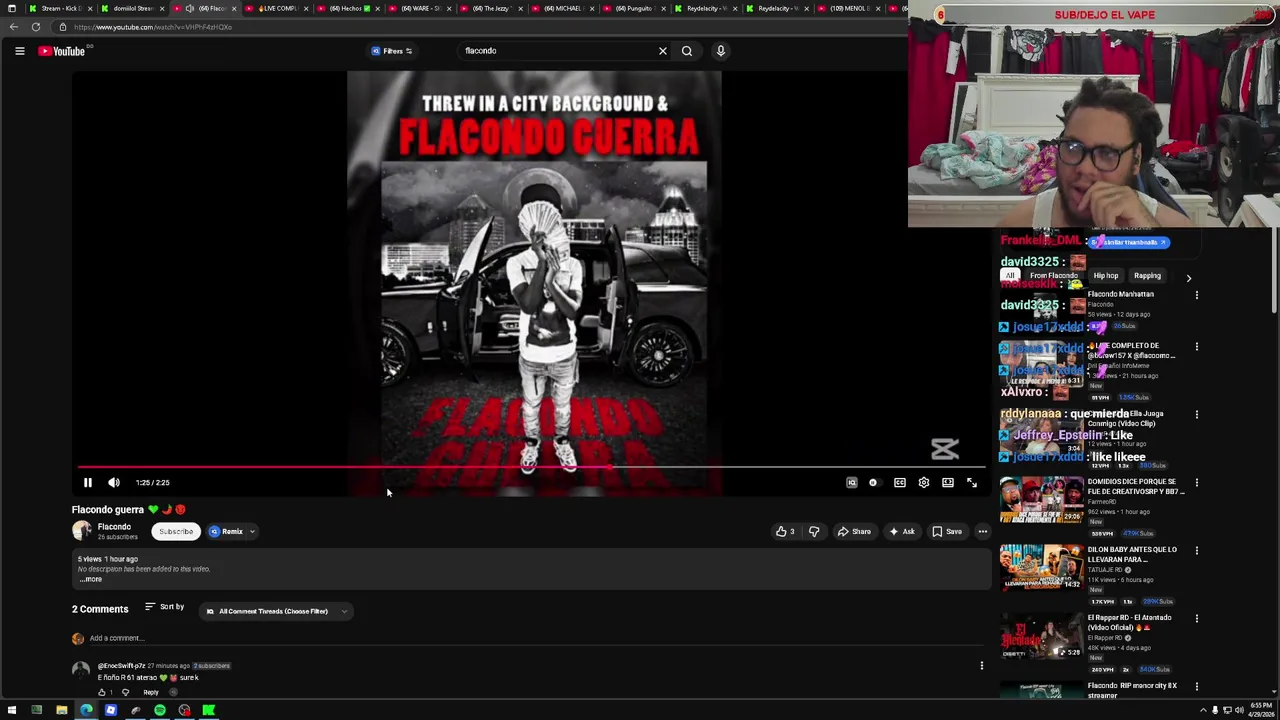The width and height of the screenshot is (1280, 720).
Task: Reload the browser page
Action: [x=36, y=27]
